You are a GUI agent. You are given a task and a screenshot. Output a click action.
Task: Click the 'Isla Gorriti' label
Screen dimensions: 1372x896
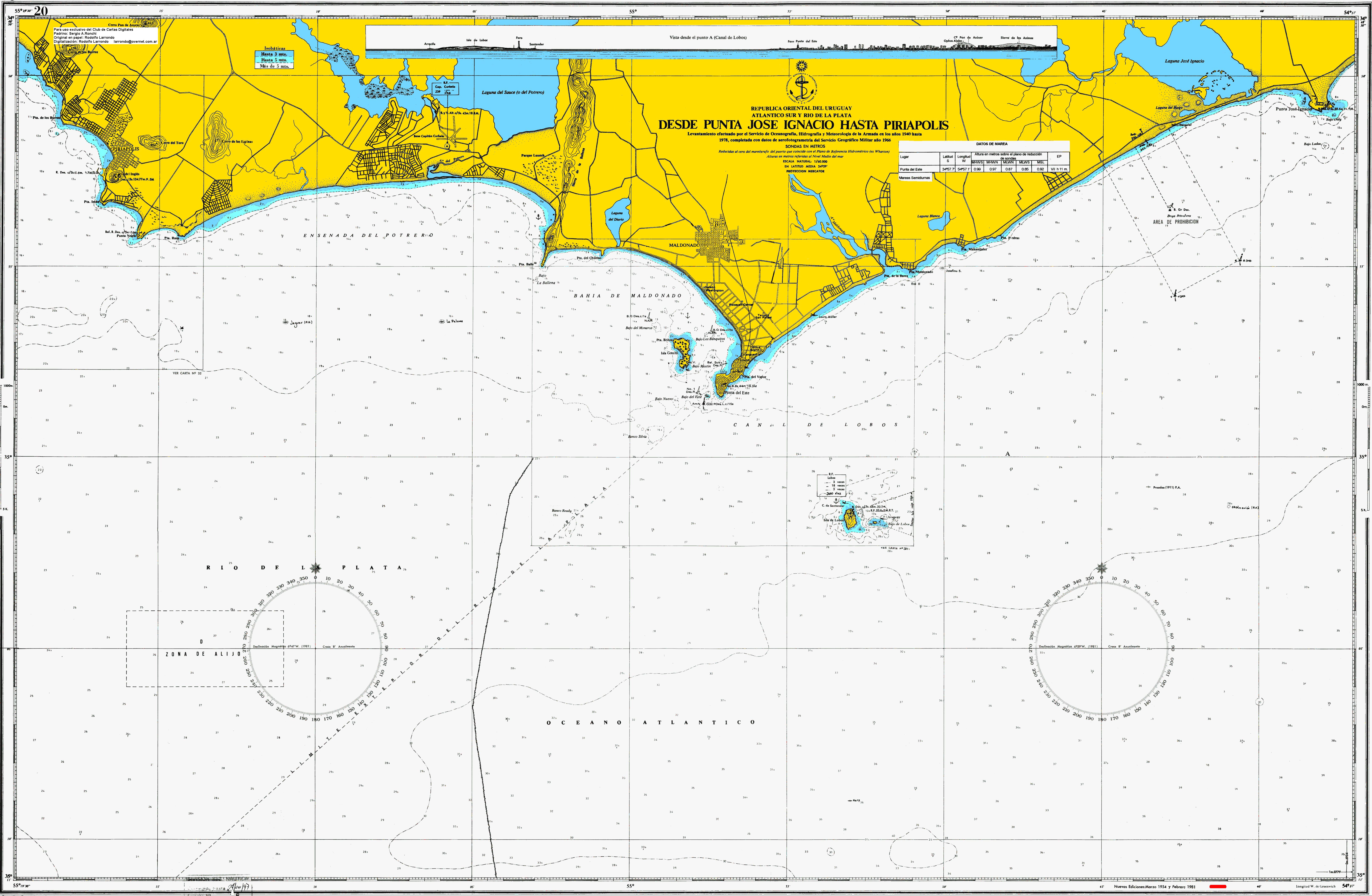click(x=669, y=353)
